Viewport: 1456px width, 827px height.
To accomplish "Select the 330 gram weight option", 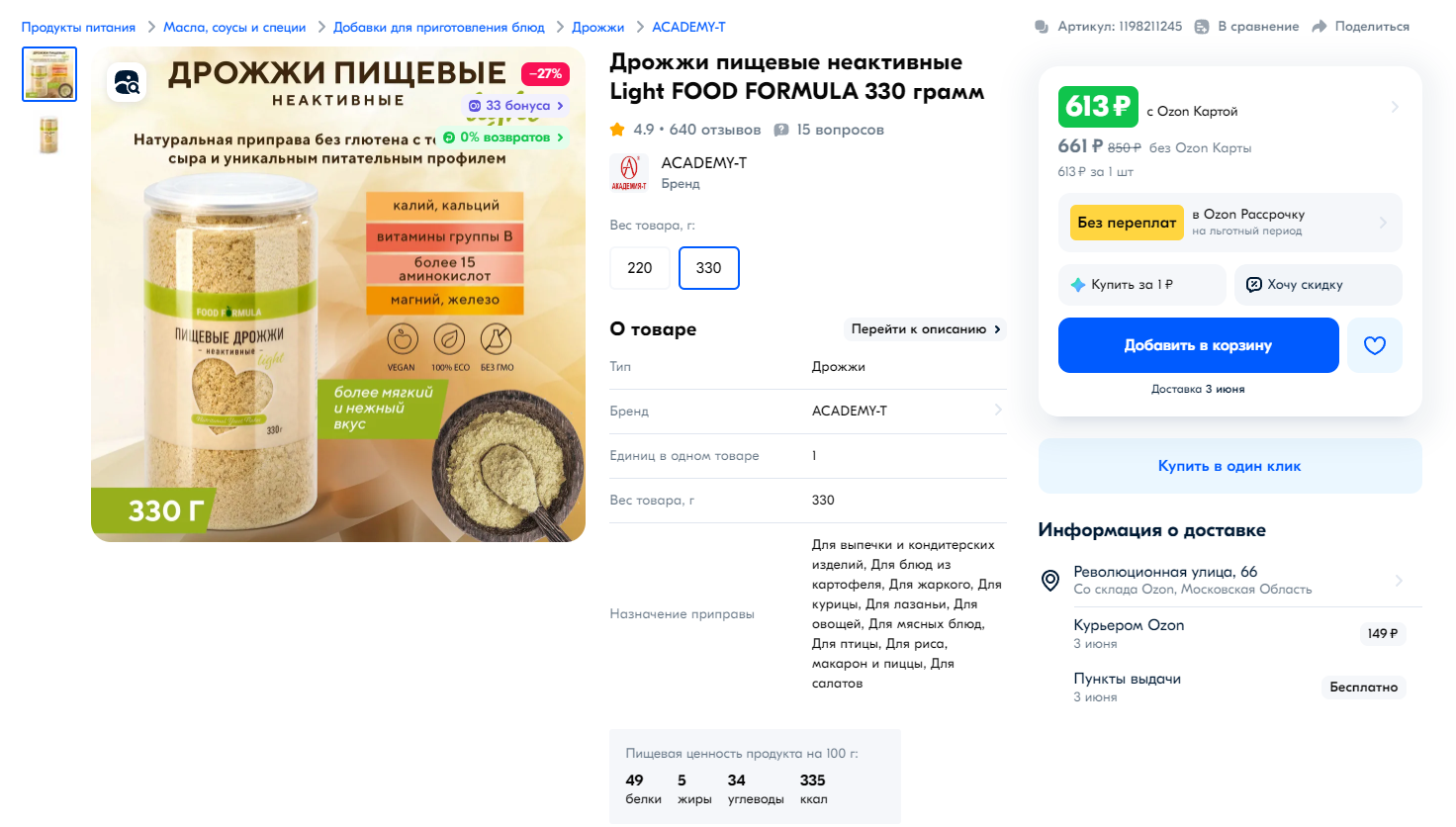I will click(x=709, y=268).
